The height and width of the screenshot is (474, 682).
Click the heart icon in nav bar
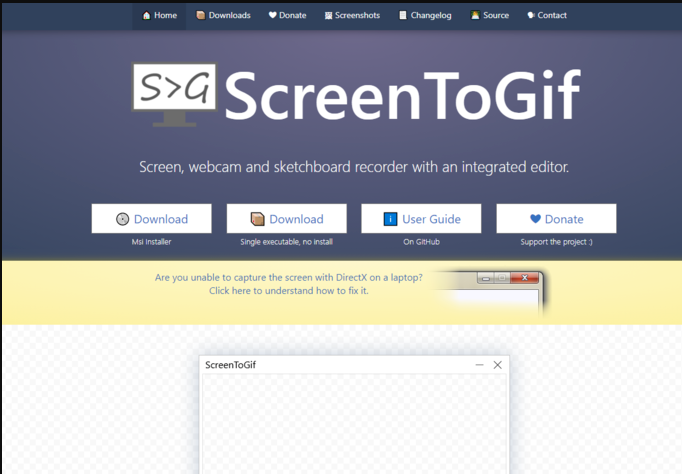[272, 15]
